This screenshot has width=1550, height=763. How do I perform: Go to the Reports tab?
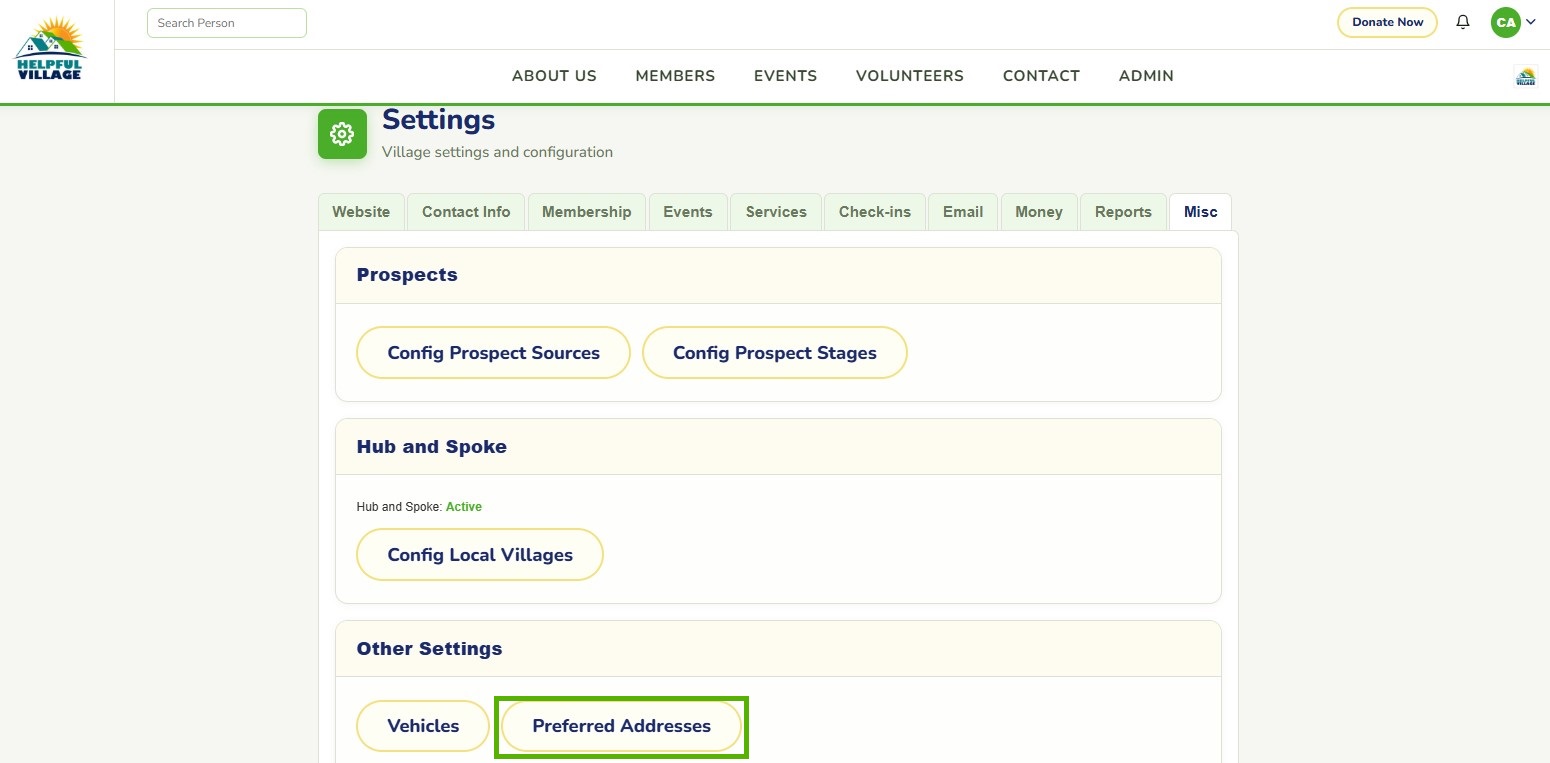tap(1123, 212)
